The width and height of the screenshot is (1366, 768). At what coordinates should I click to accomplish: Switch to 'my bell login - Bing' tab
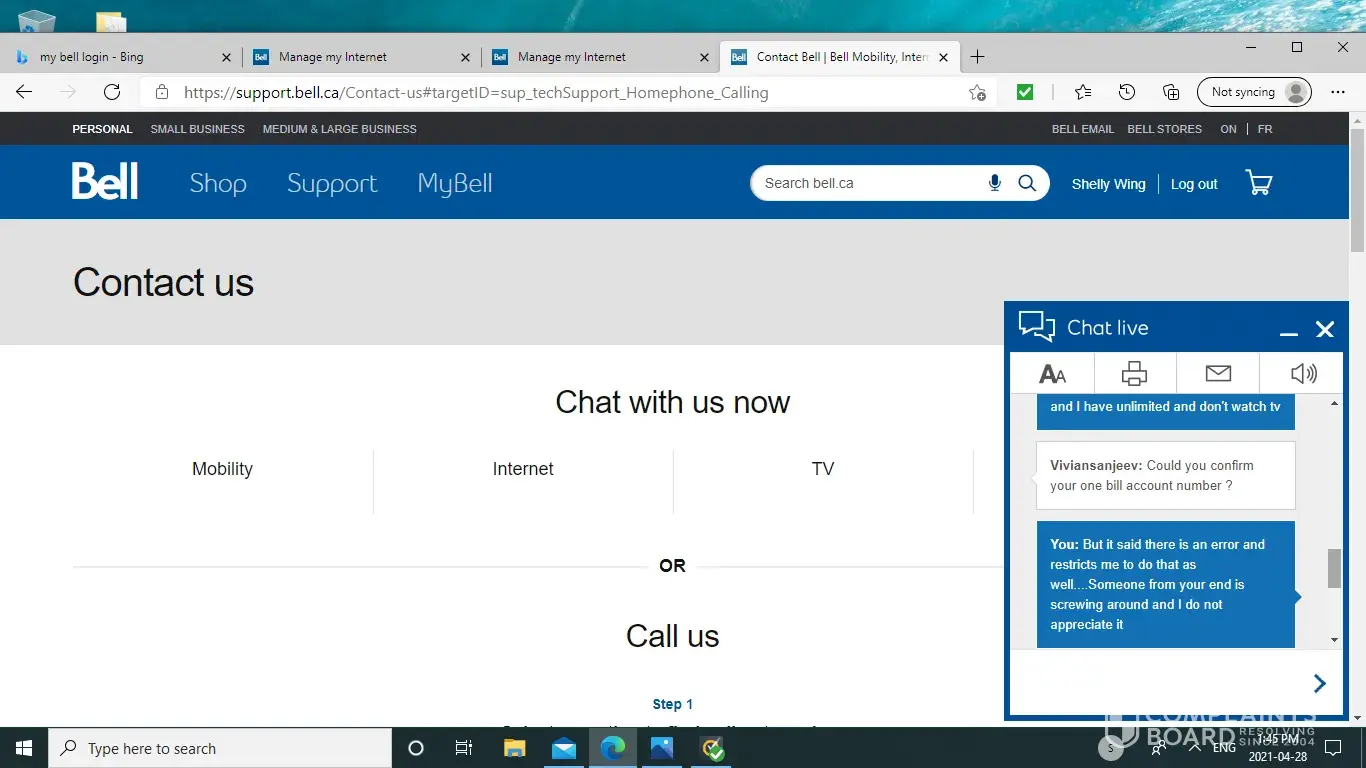[x=120, y=57]
